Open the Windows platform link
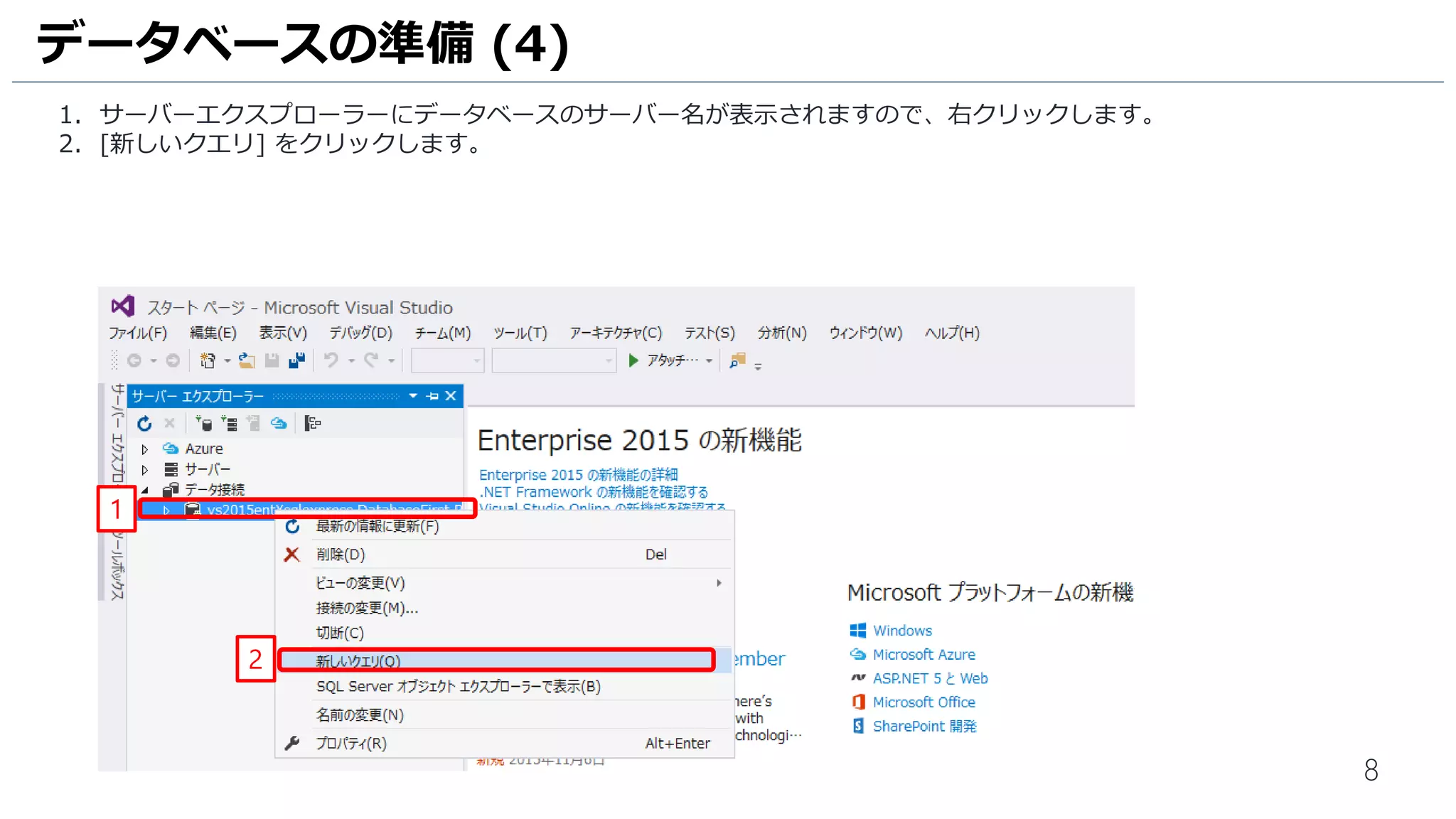 click(x=902, y=631)
